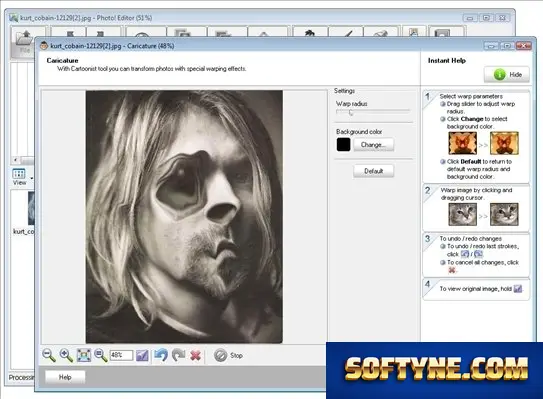Open the Help button at bottom
The height and width of the screenshot is (399, 543).
click(65, 377)
